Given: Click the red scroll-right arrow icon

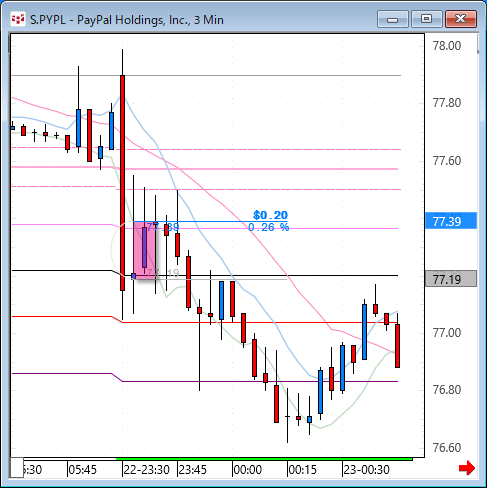Looking at the screenshot, I should coord(467,468).
